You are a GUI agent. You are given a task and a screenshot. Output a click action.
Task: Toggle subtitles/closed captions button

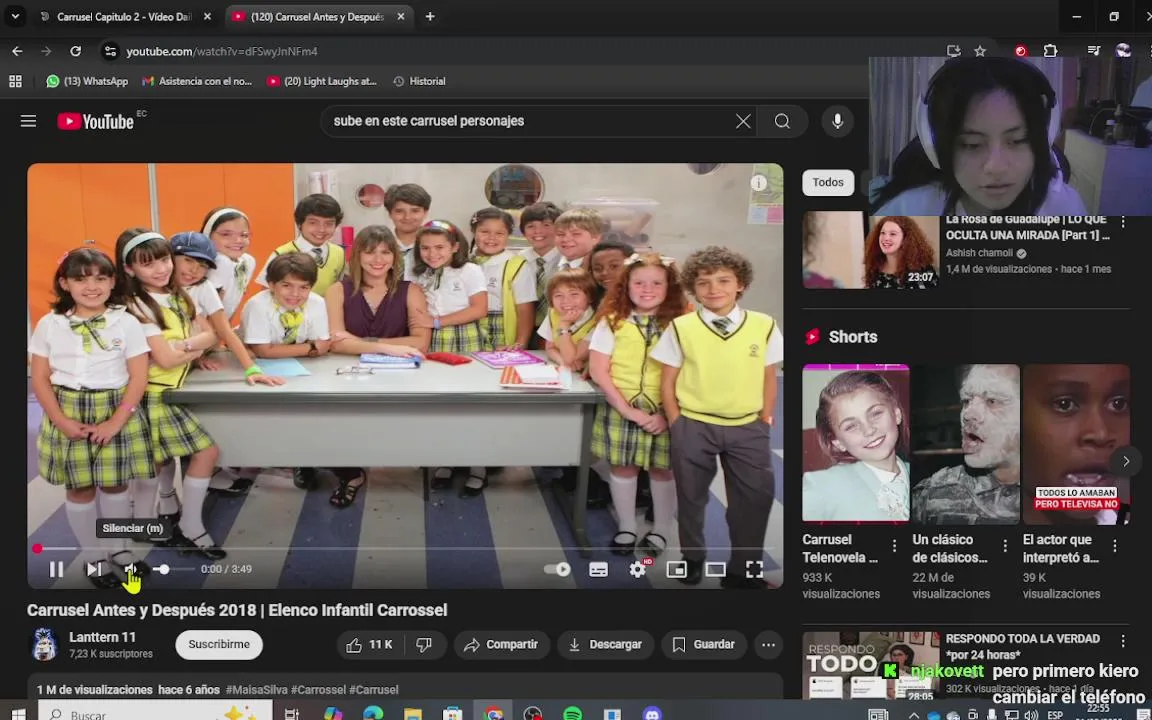599,569
